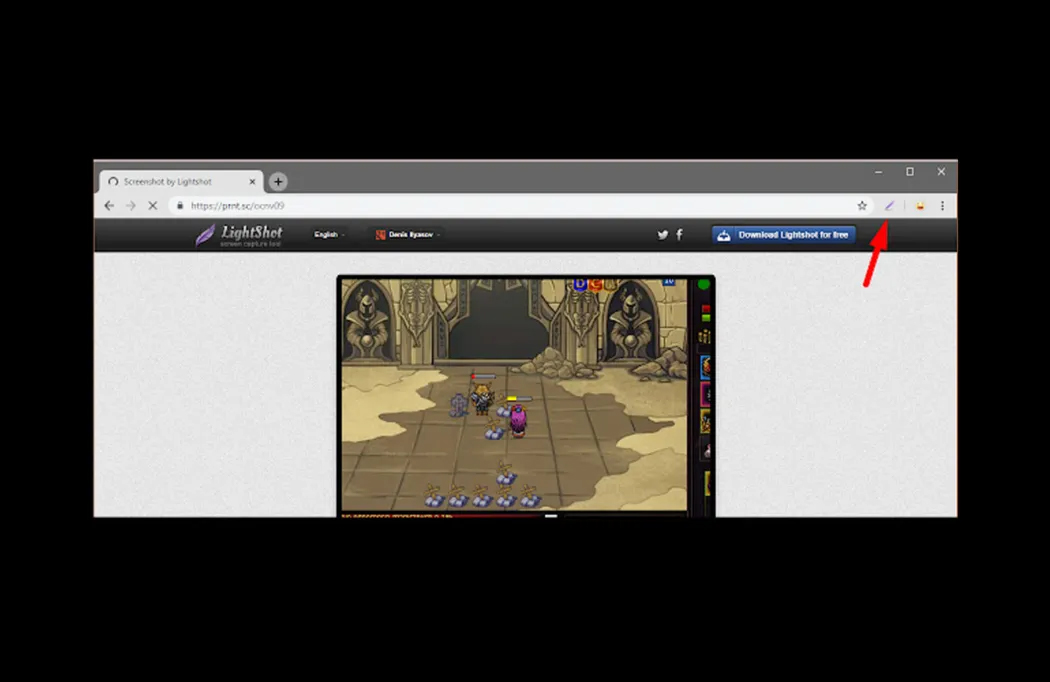
Task: Stop loading the page with the X button
Action: [153, 206]
